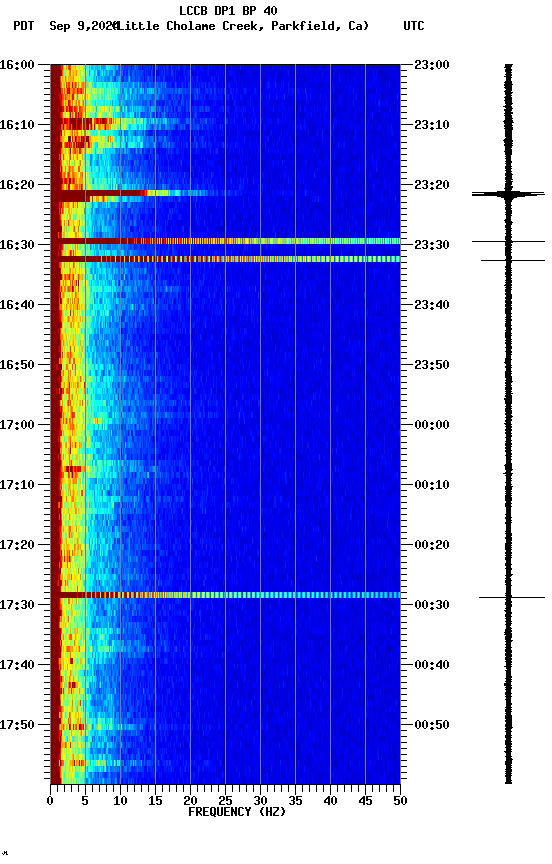Click the 'PDT' timezone label

pyautogui.click(x=24, y=26)
